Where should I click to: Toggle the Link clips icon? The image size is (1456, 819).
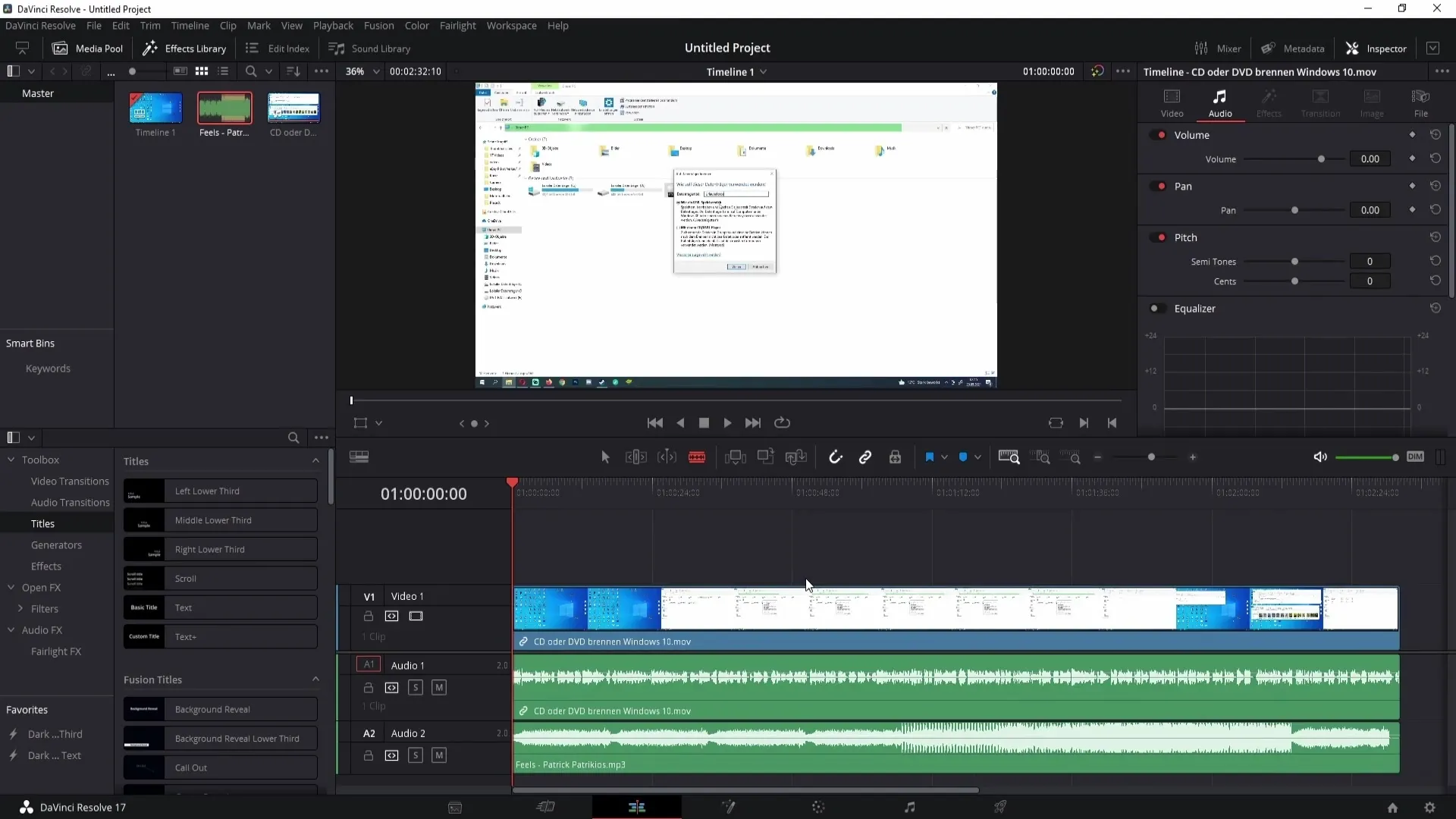[865, 457]
